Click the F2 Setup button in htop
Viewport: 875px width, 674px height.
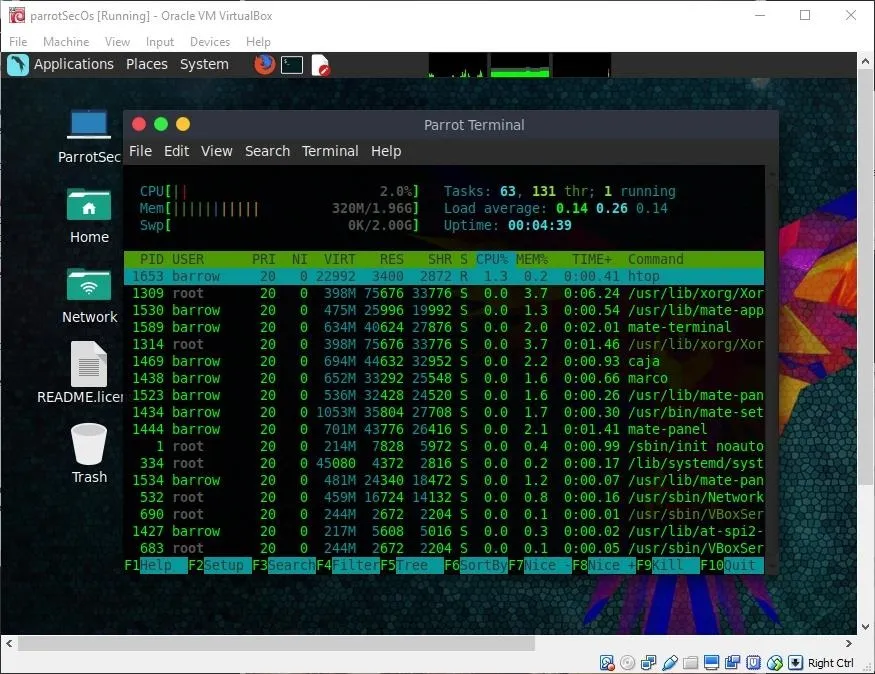click(x=220, y=565)
